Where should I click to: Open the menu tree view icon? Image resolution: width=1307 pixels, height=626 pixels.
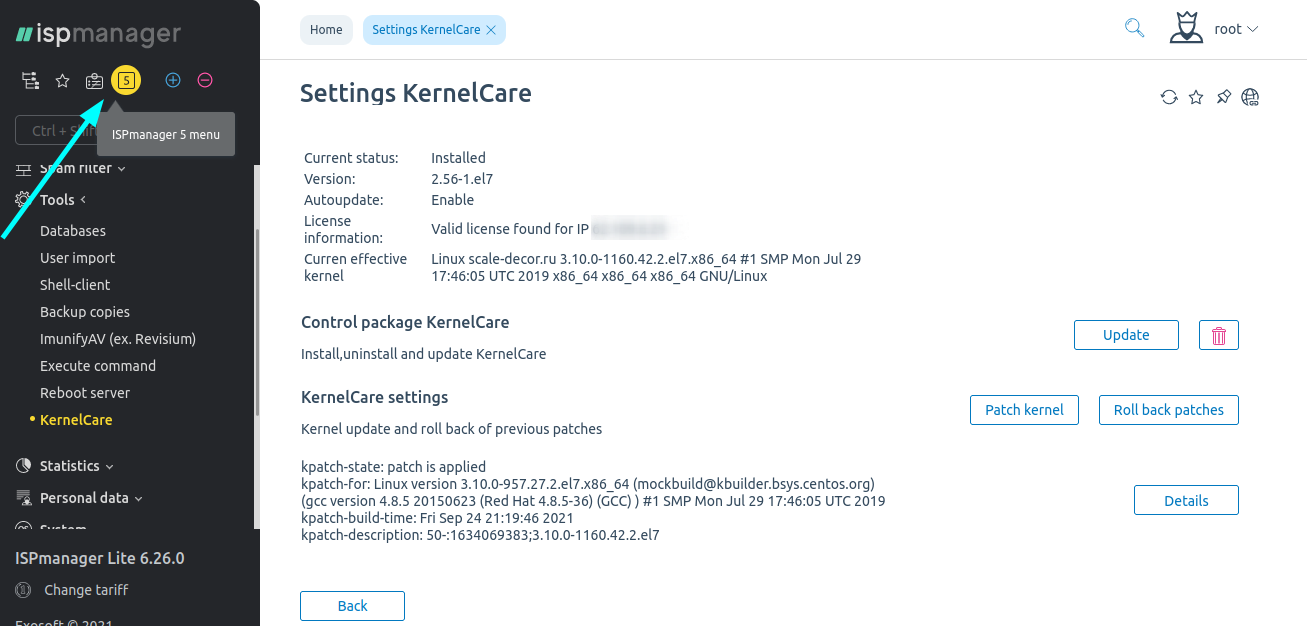click(30, 80)
